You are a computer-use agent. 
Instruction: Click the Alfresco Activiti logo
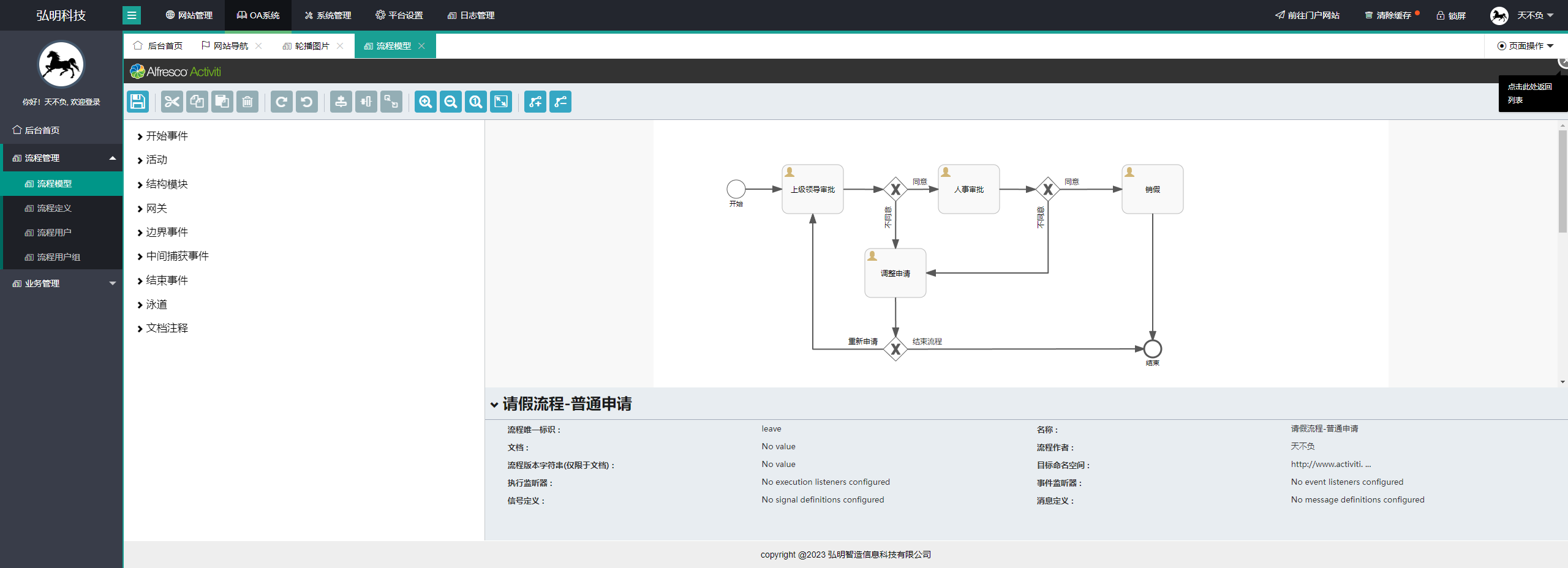click(x=175, y=72)
